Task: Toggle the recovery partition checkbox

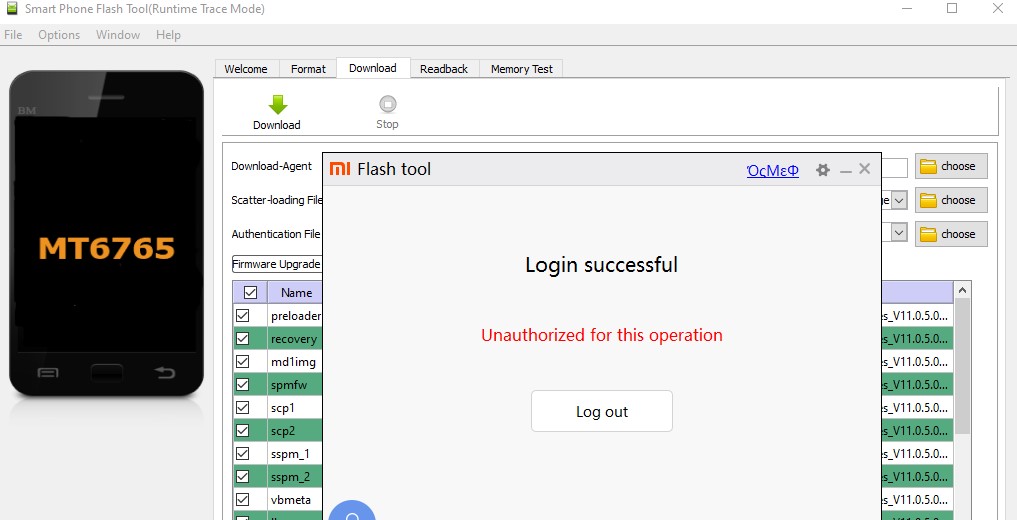Action: [x=243, y=339]
